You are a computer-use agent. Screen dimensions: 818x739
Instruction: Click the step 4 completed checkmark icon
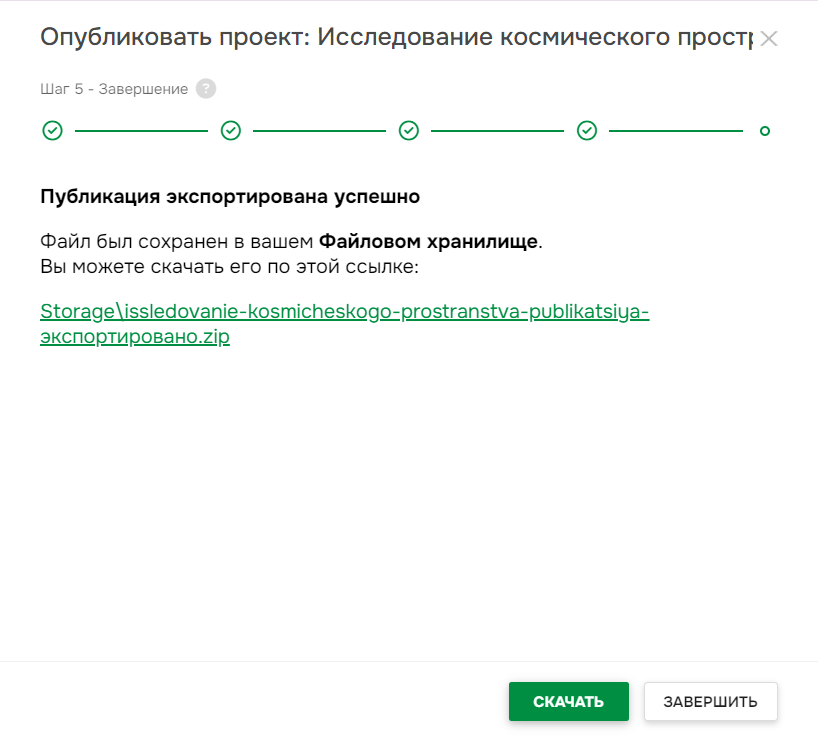(x=587, y=130)
